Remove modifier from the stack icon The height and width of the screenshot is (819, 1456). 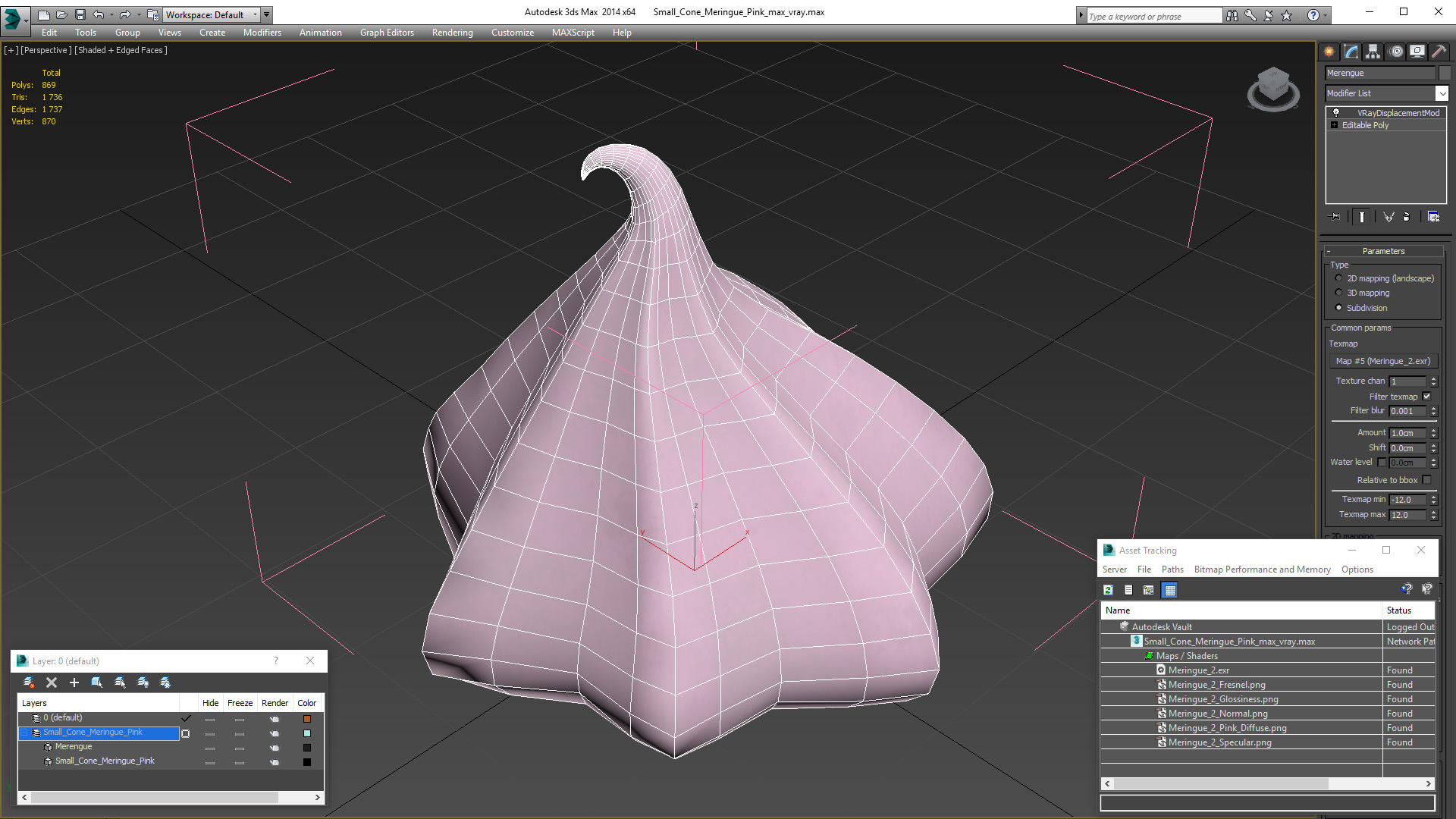point(1407,217)
